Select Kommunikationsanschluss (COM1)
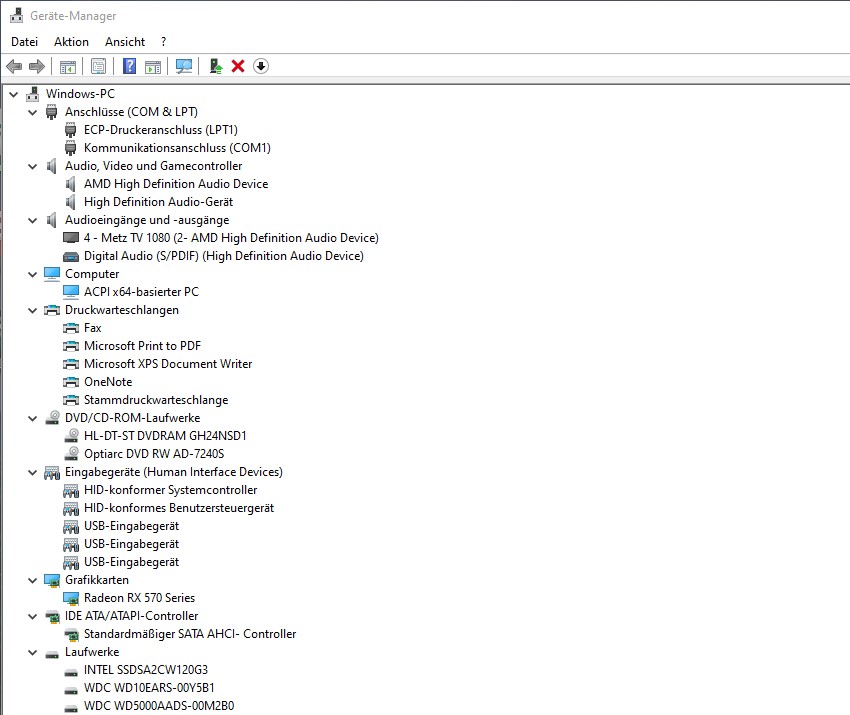This screenshot has width=850, height=715. click(x=177, y=148)
